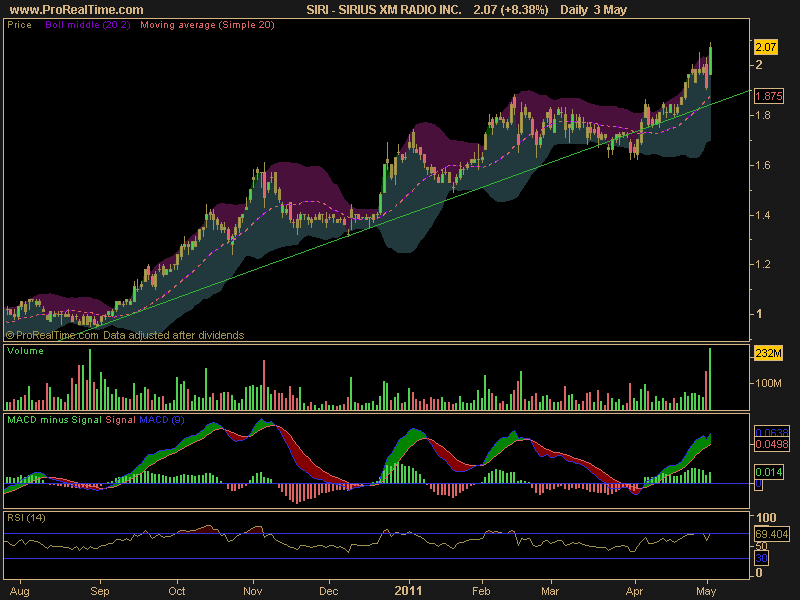Click the SIRI - SIRIUS XM RADIO INC. title

384,10
